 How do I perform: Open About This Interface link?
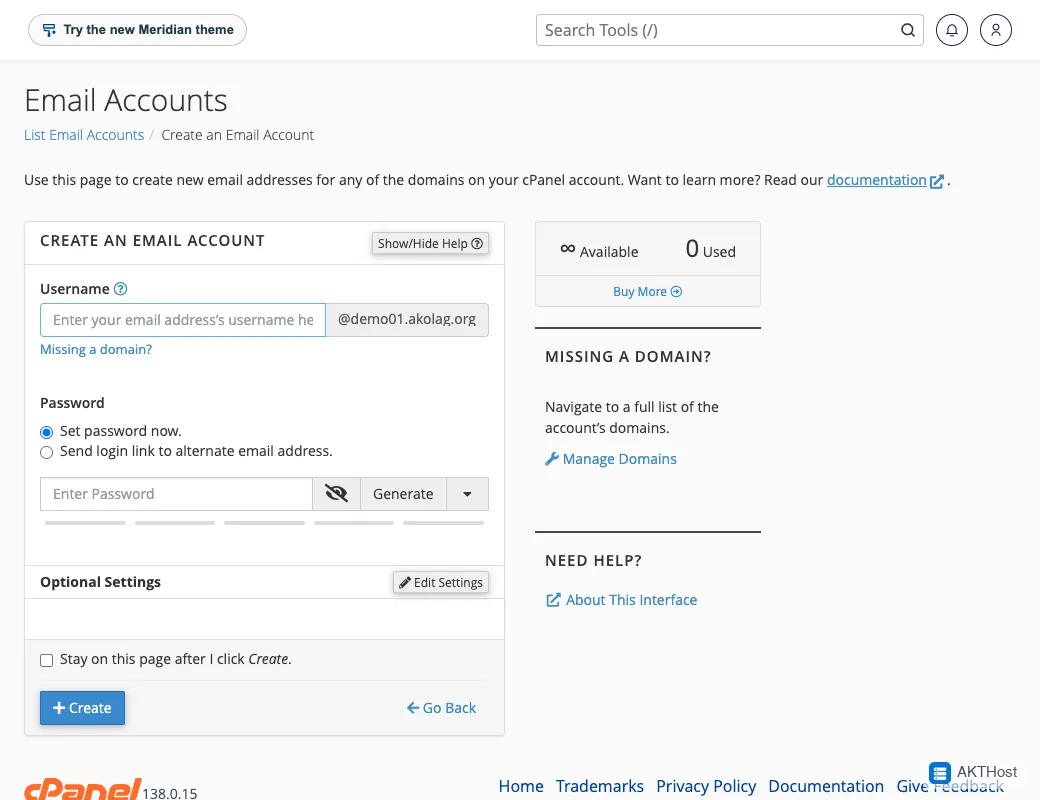click(621, 600)
